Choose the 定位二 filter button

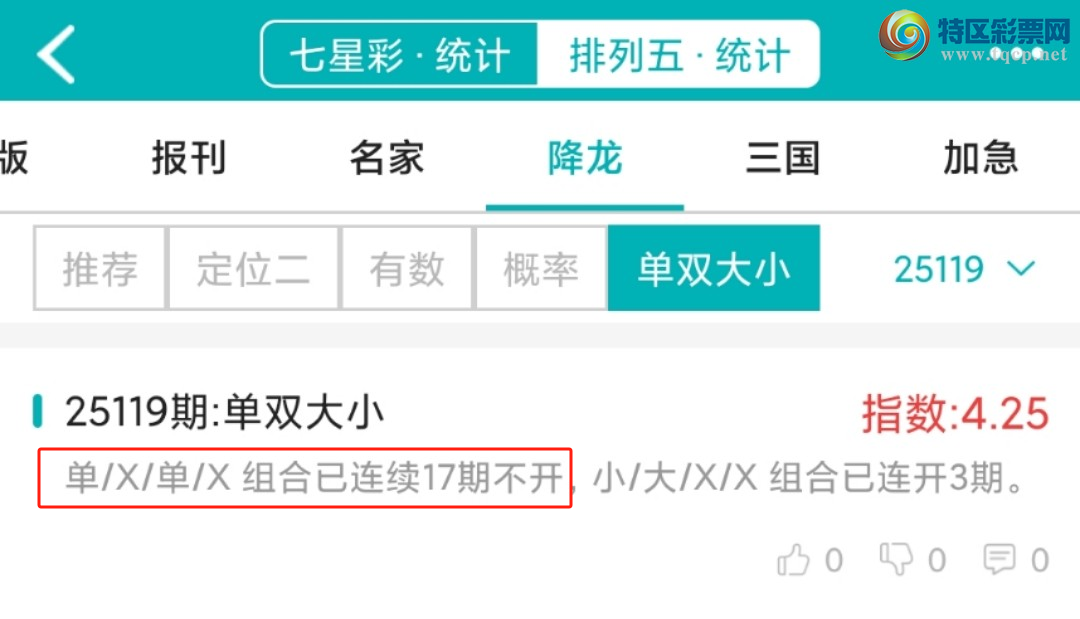(x=253, y=268)
